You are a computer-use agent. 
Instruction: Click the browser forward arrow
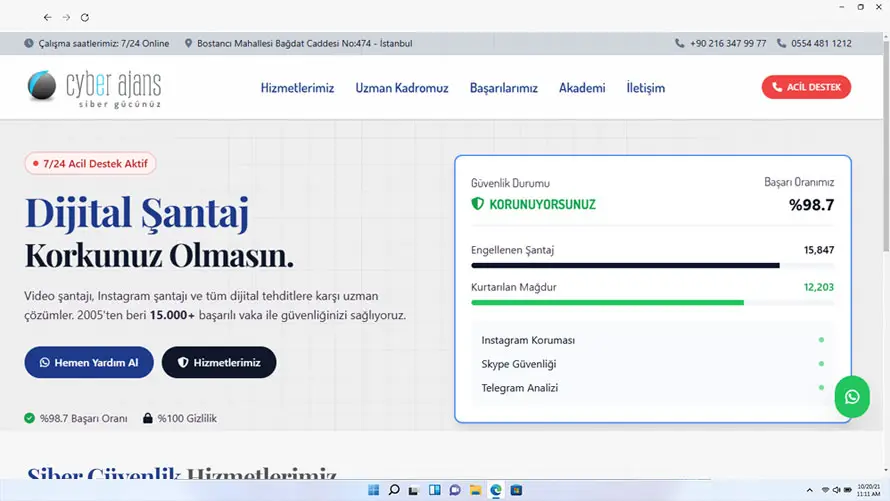[x=66, y=18]
